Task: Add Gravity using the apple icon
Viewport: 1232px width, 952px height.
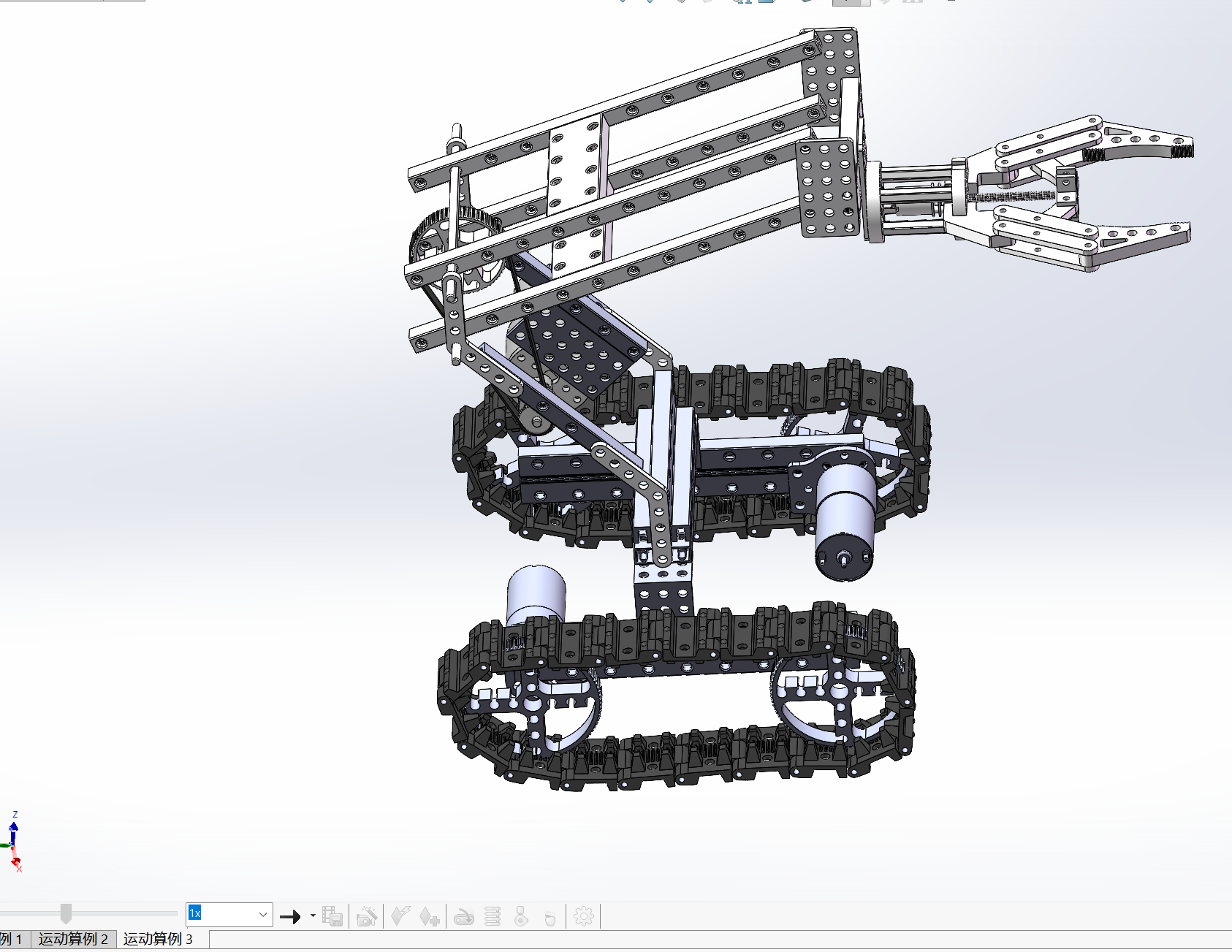Action: [x=550, y=917]
